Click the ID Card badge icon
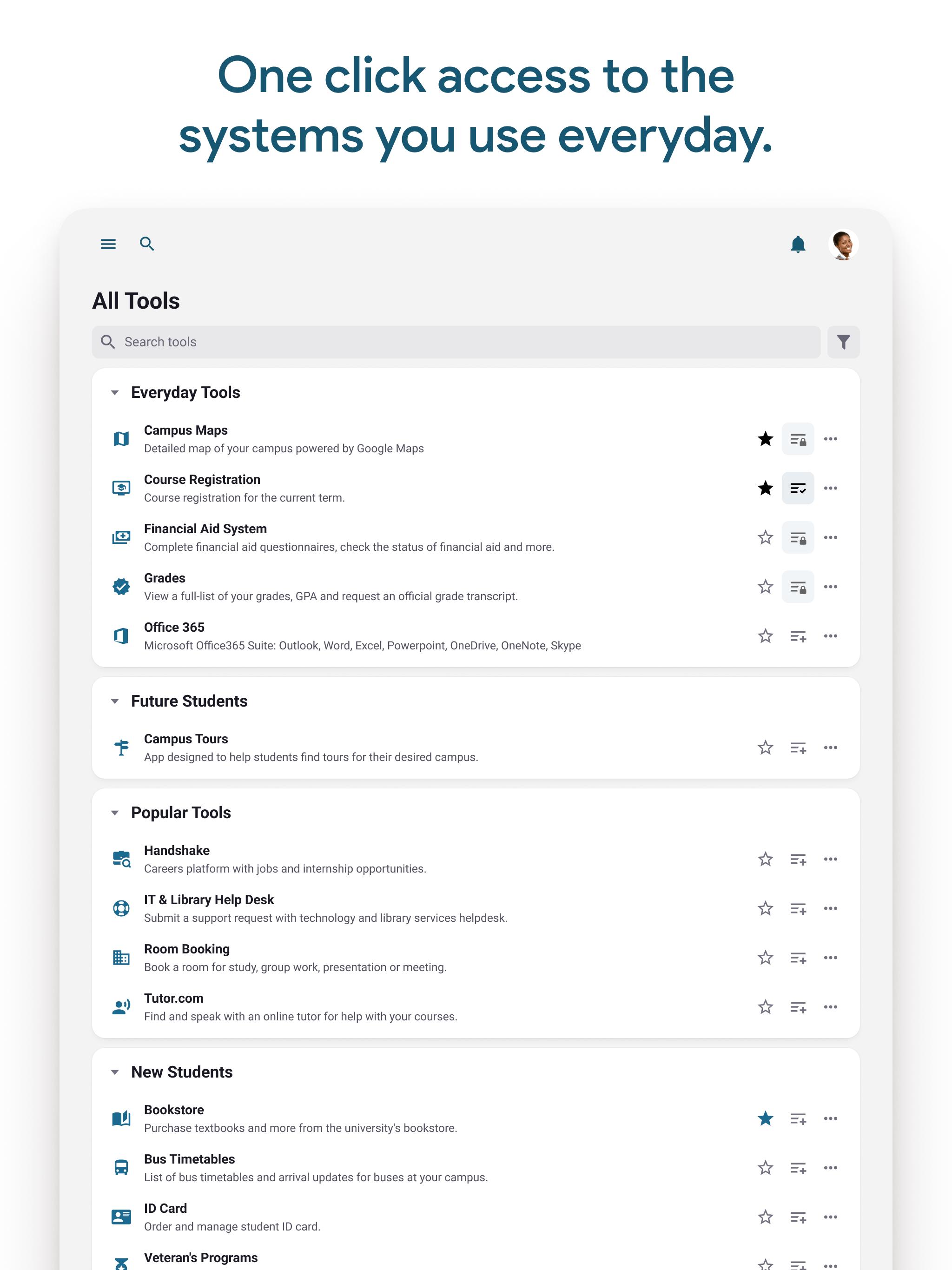952x1270 pixels. click(x=121, y=1218)
